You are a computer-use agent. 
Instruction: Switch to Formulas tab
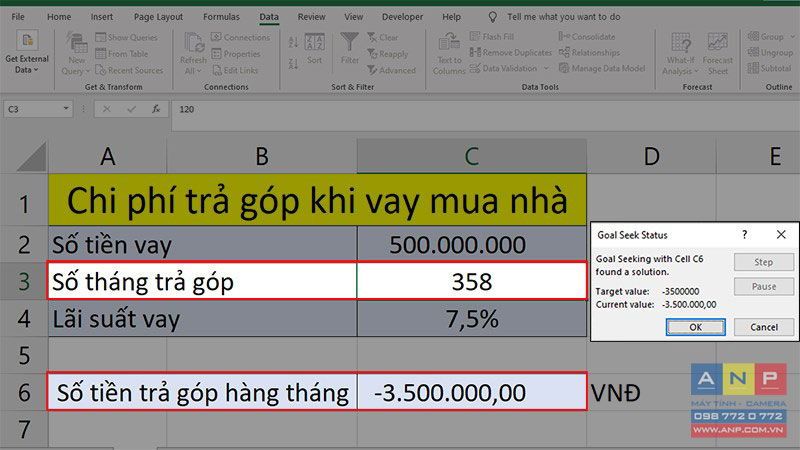pos(221,17)
